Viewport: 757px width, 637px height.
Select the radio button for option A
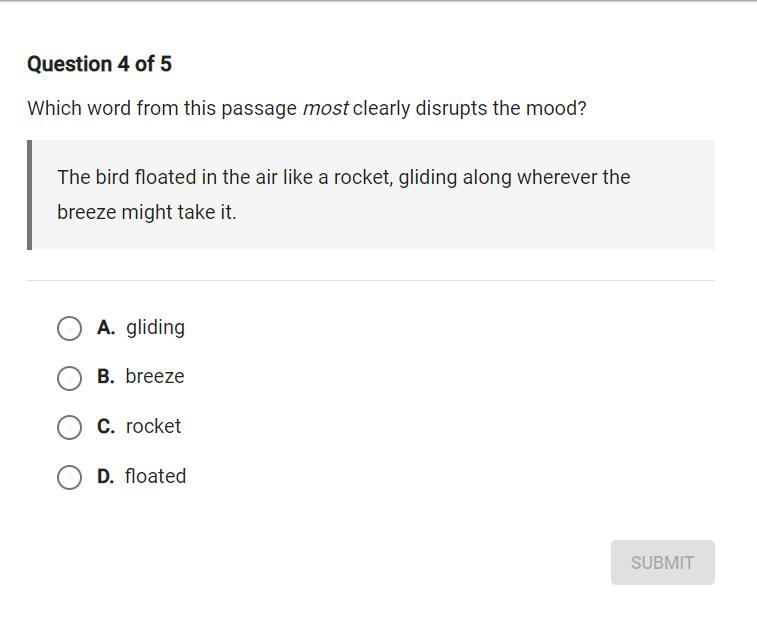point(69,328)
